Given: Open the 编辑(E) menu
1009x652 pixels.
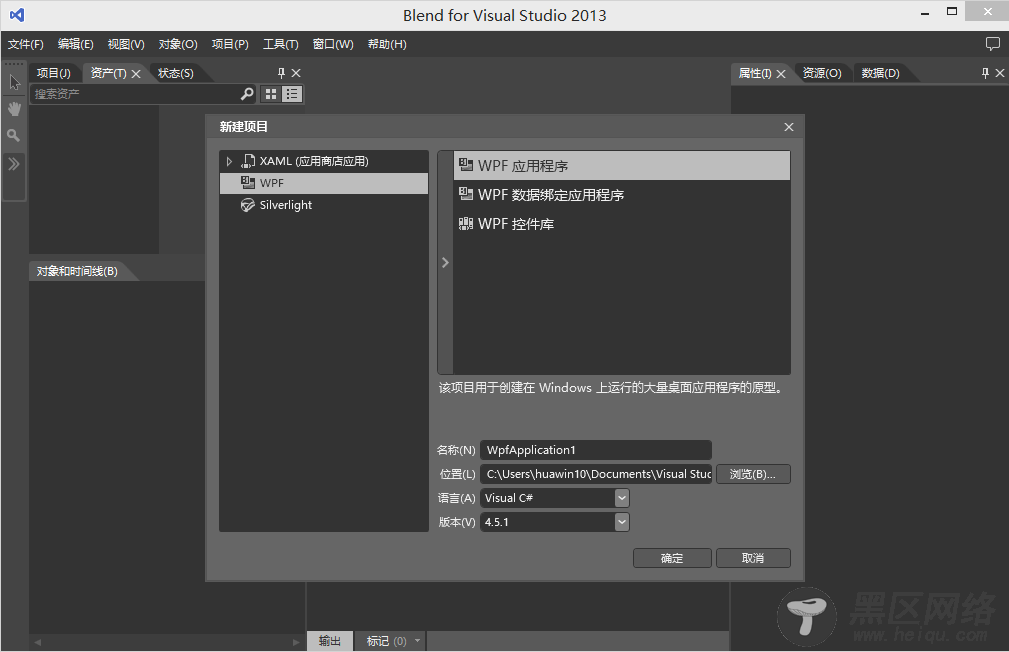Looking at the screenshot, I should pos(75,44).
